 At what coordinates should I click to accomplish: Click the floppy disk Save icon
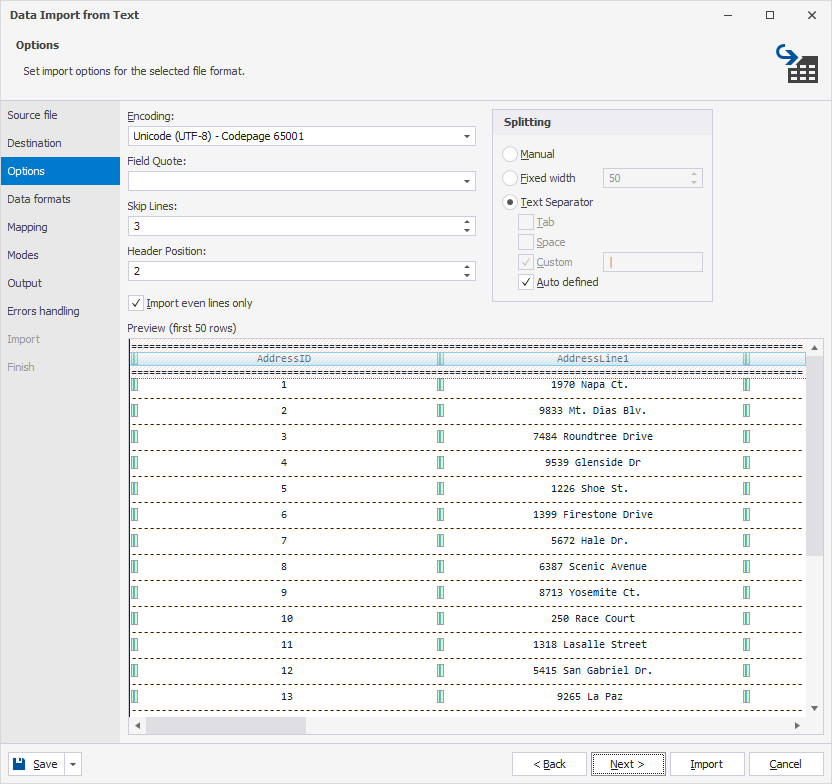[19, 764]
